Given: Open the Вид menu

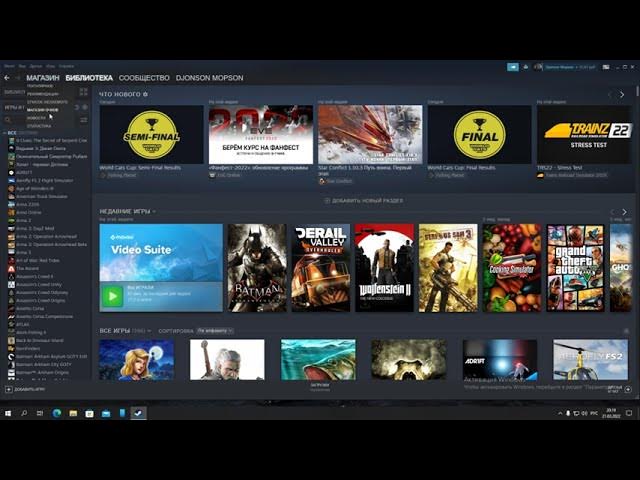Looking at the screenshot, I should [x=22, y=66].
